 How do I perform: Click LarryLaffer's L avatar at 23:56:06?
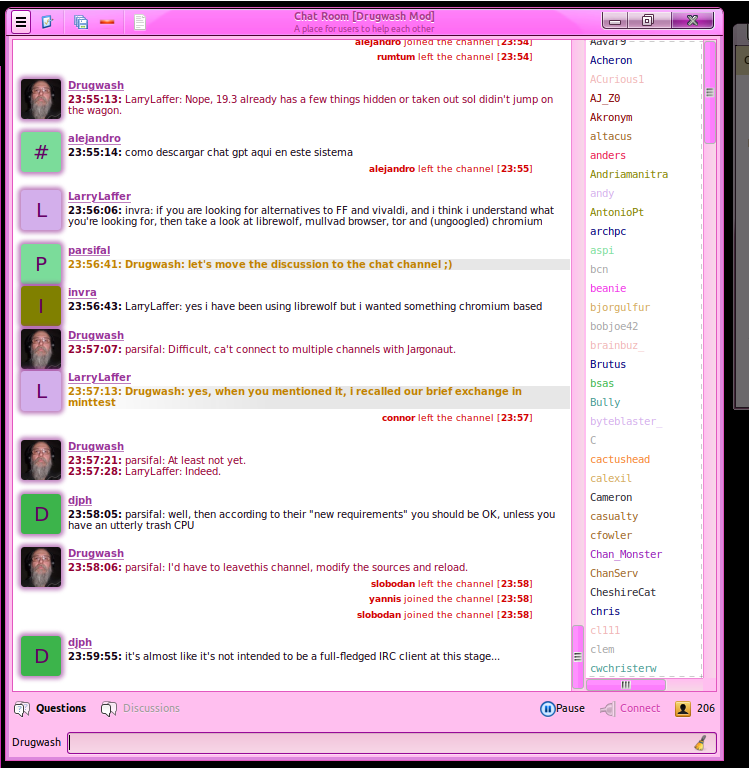click(41, 210)
